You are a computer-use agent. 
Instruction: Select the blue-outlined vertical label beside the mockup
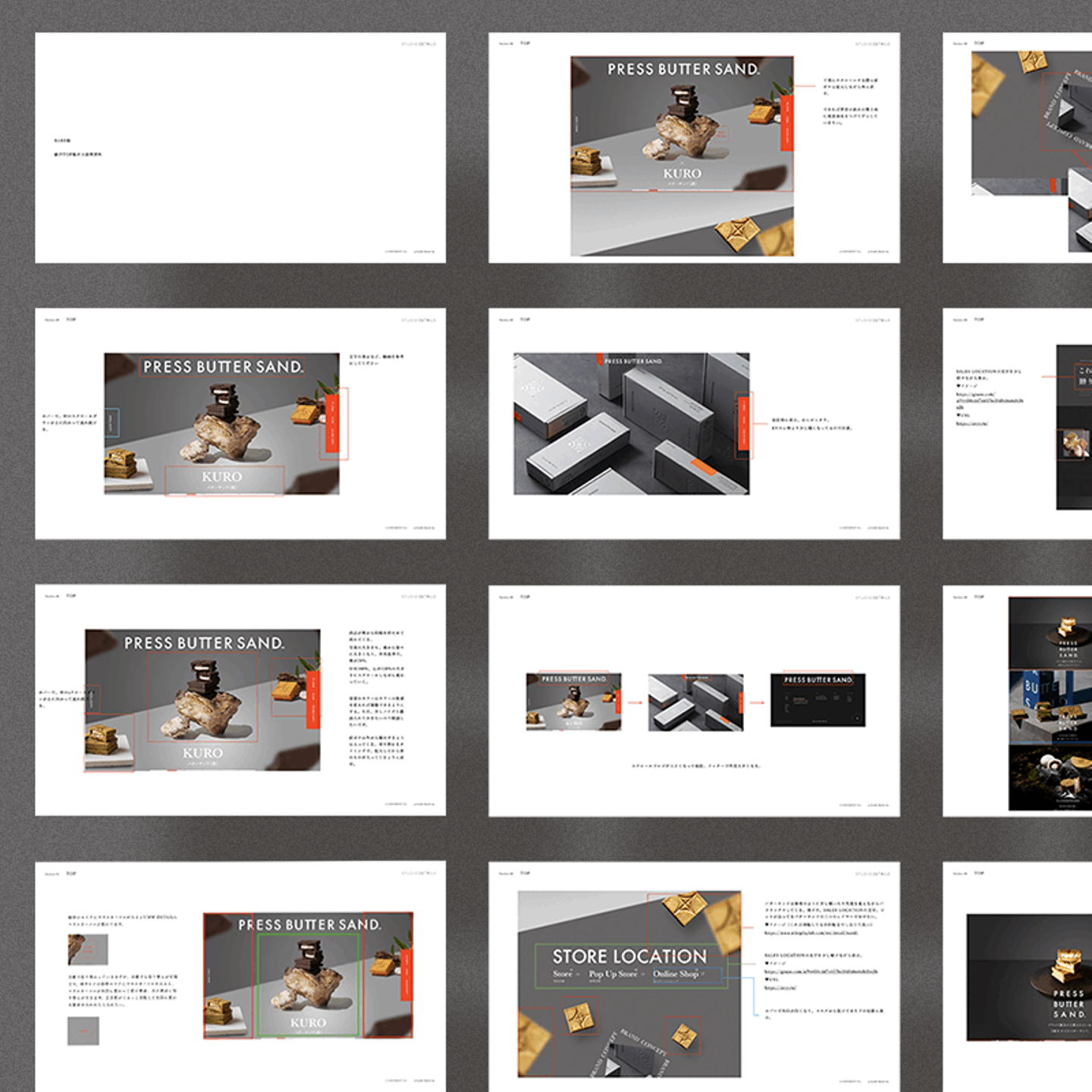tap(111, 423)
